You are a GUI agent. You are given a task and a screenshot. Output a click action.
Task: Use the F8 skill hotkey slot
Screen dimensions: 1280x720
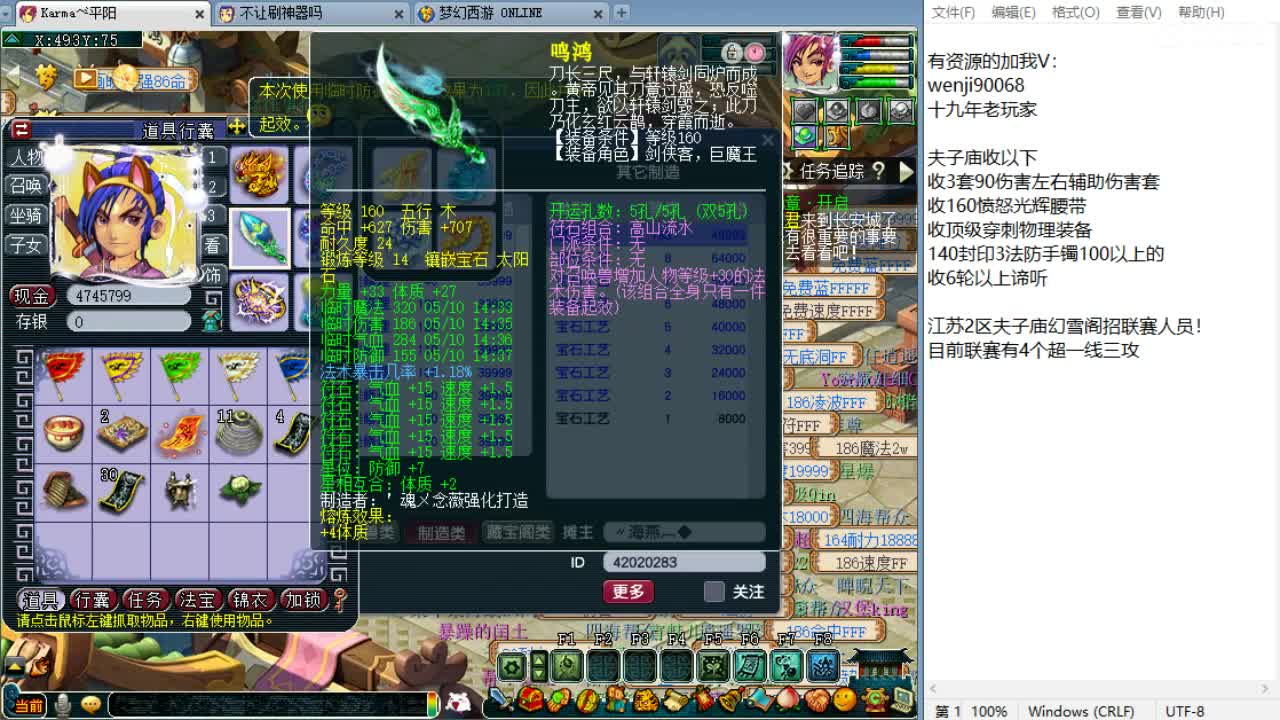pos(823,666)
